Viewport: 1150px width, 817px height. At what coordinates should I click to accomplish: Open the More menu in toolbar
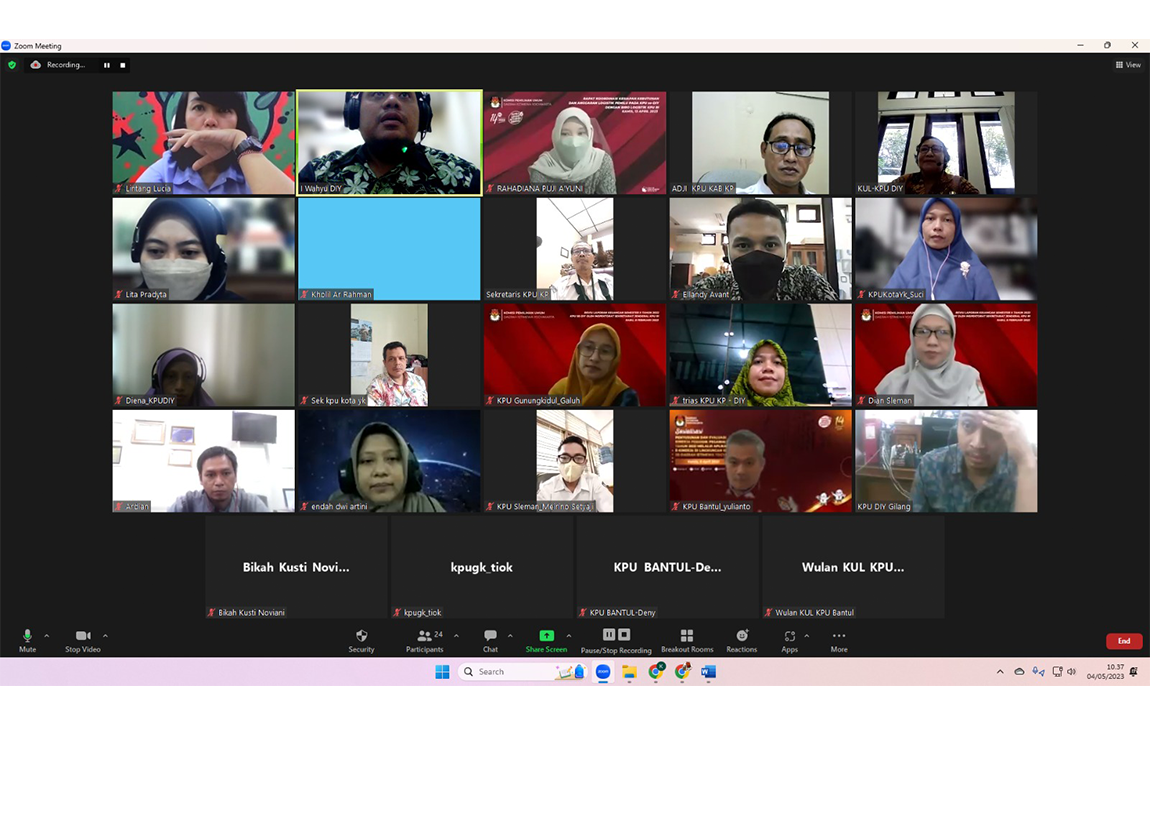click(x=838, y=637)
